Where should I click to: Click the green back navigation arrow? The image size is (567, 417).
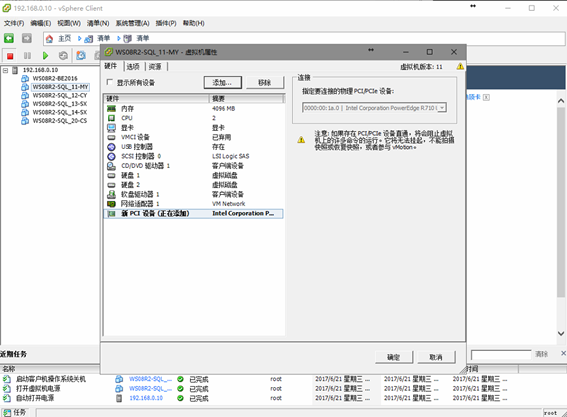pos(9,38)
